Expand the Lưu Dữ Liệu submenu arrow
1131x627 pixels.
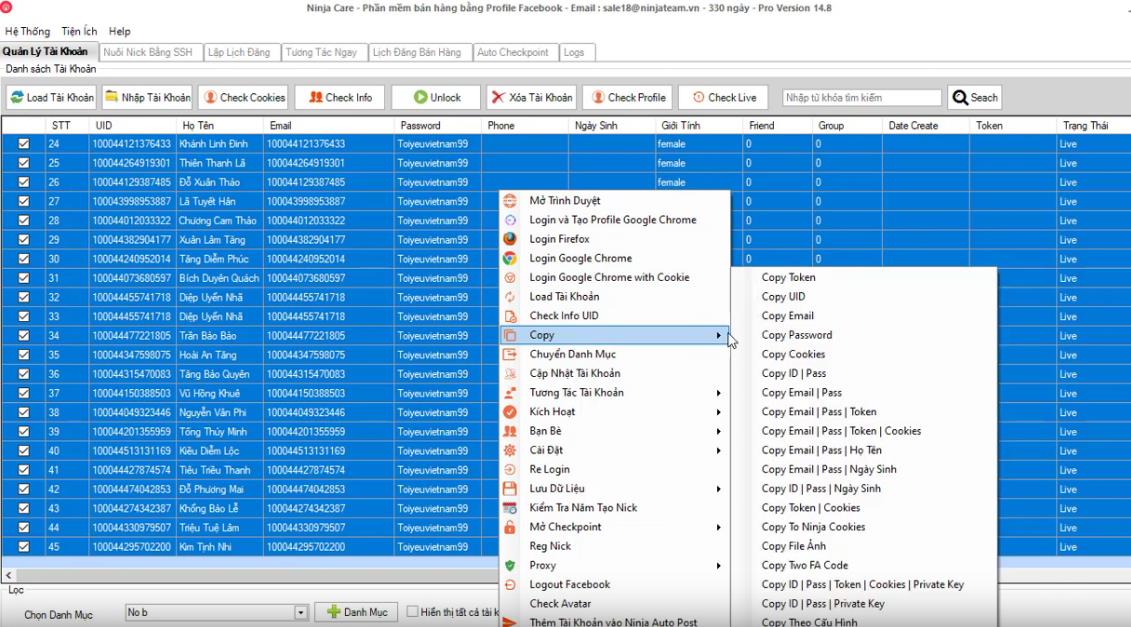click(718, 489)
